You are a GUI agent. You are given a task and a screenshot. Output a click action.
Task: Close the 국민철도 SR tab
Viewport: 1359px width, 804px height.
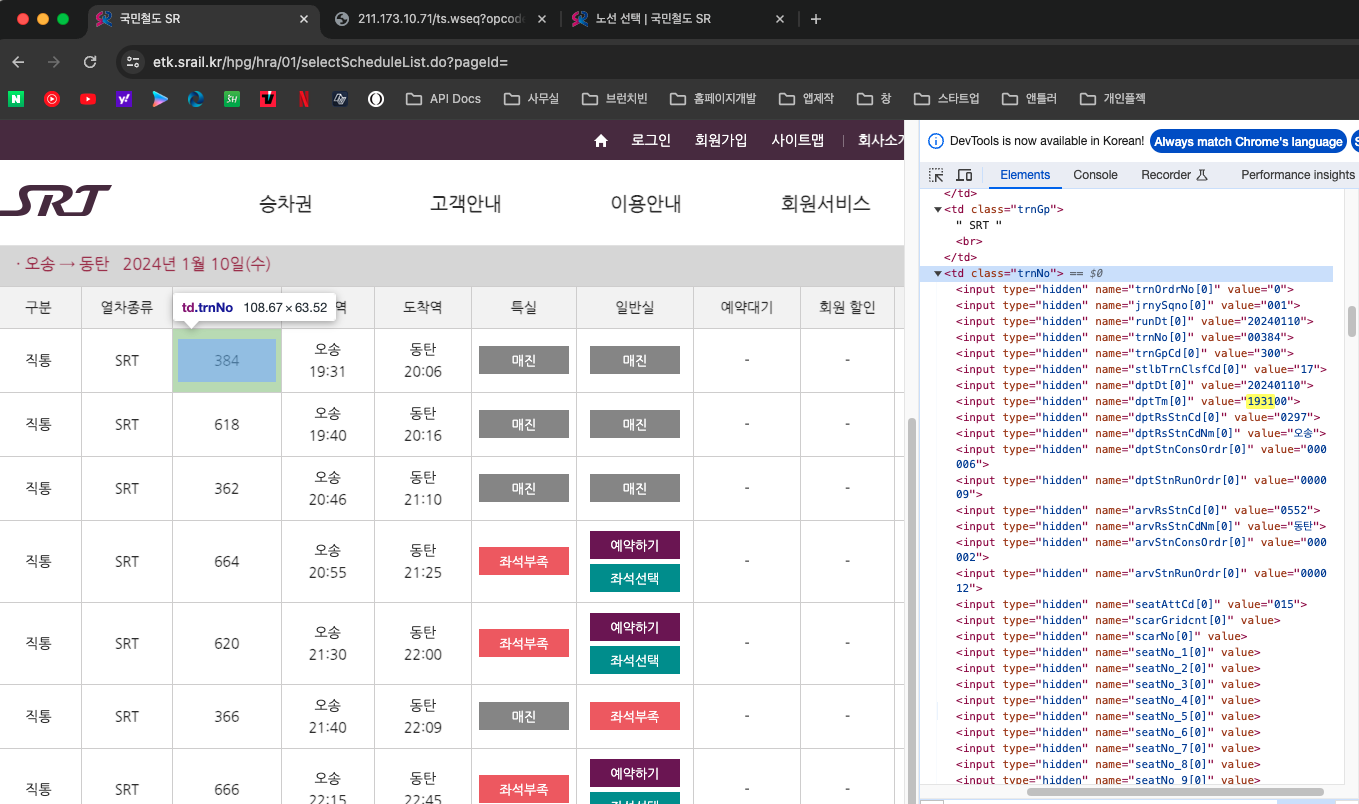pyautogui.click(x=305, y=19)
